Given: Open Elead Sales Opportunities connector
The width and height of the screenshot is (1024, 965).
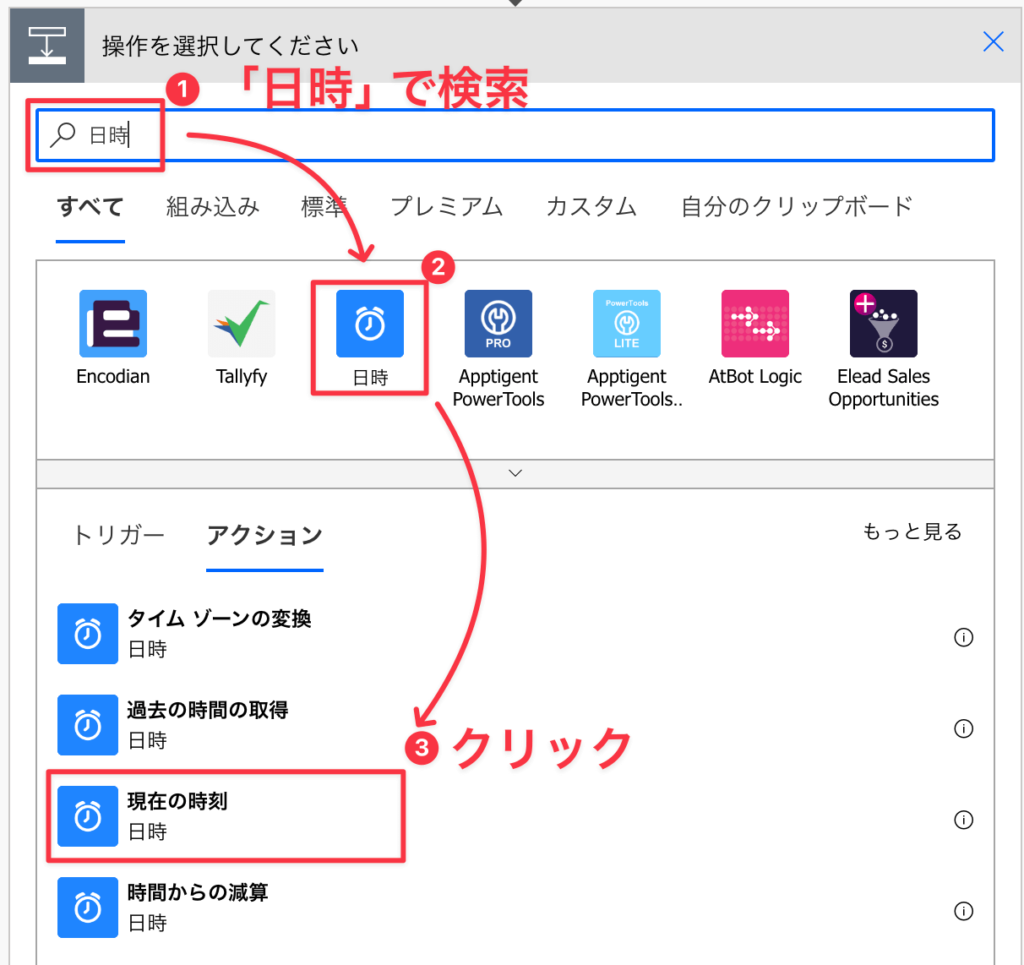Looking at the screenshot, I should tap(884, 323).
